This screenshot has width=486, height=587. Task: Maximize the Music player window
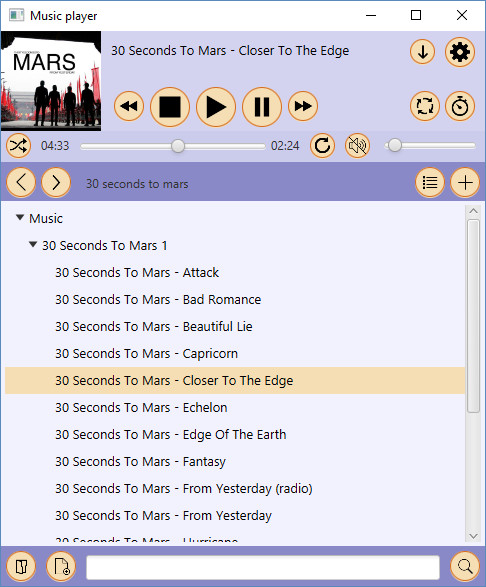(416, 15)
